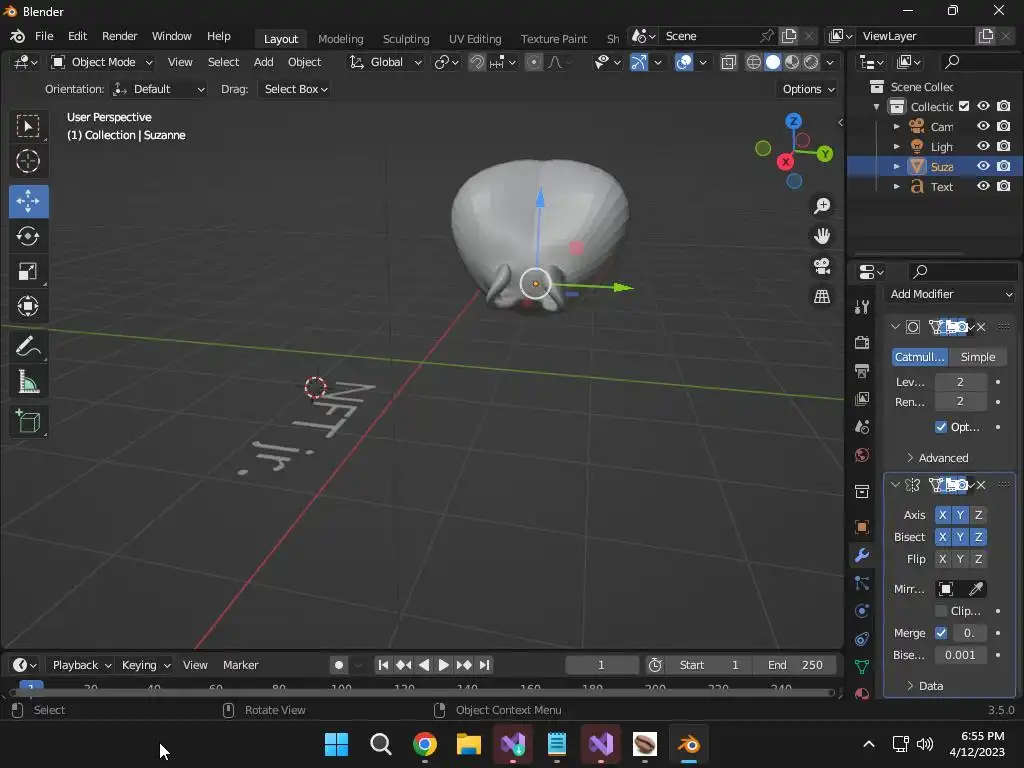This screenshot has height=768, width=1024.
Task: Select the Measure tool
Action: [x=28, y=382]
